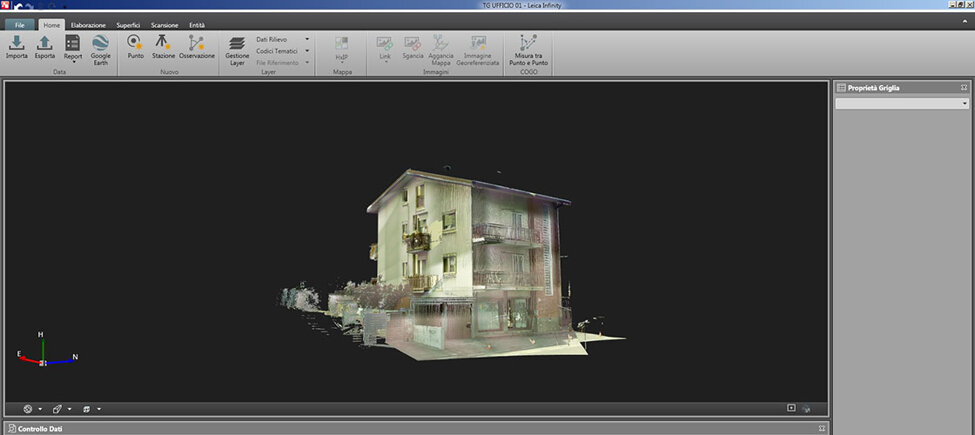Click the Controllo Dati panel icon
The width and height of the screenshot is (975, 435).
[12, 429]
